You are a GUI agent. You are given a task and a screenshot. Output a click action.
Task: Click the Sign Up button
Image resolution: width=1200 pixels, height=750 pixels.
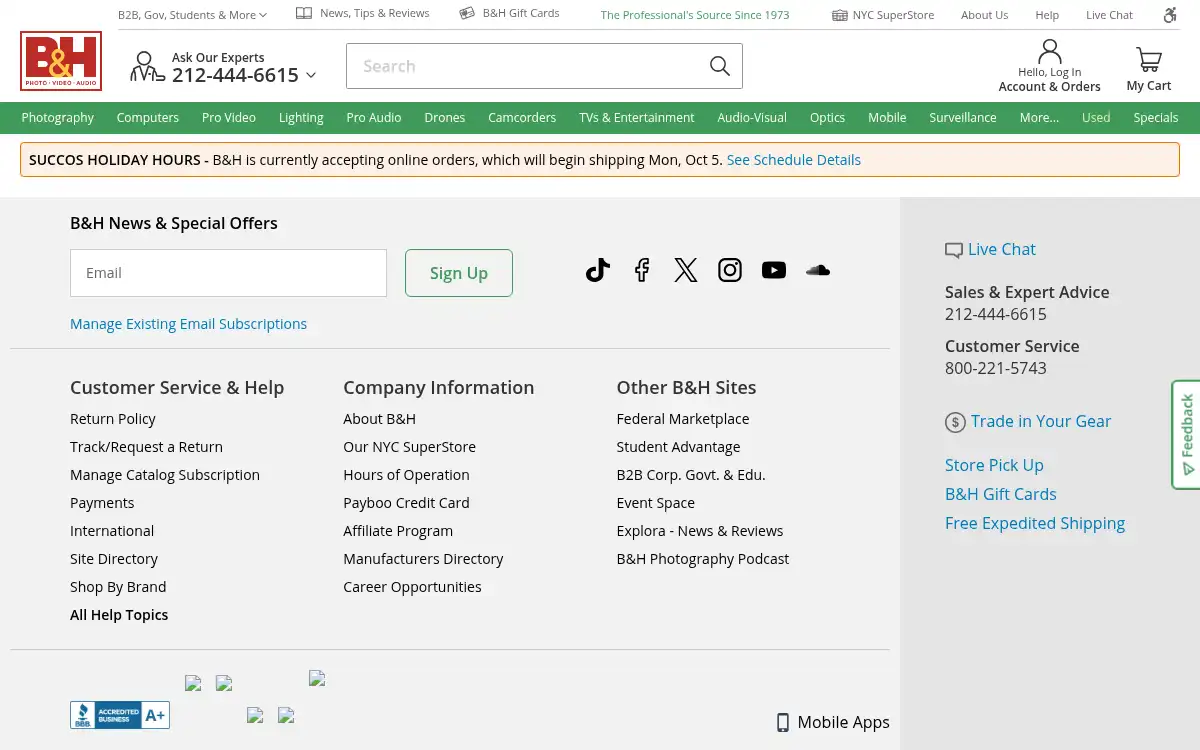pos(459,273)
